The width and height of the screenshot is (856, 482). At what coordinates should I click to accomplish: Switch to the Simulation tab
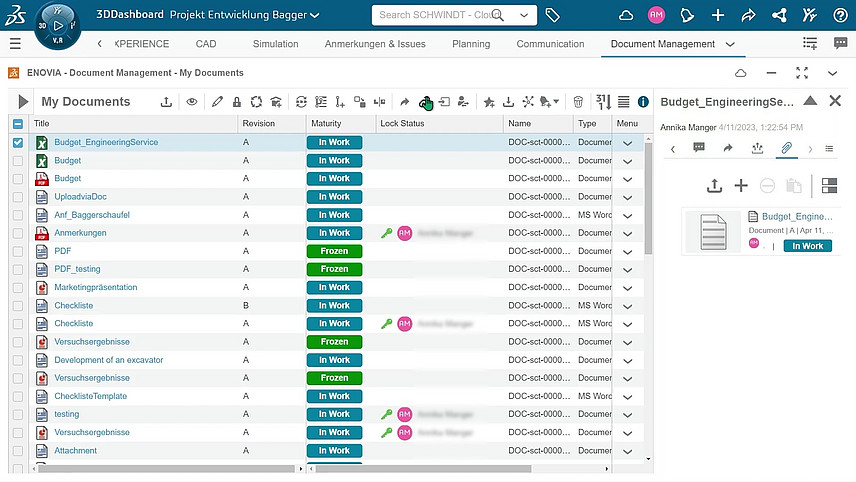[275, 44]
